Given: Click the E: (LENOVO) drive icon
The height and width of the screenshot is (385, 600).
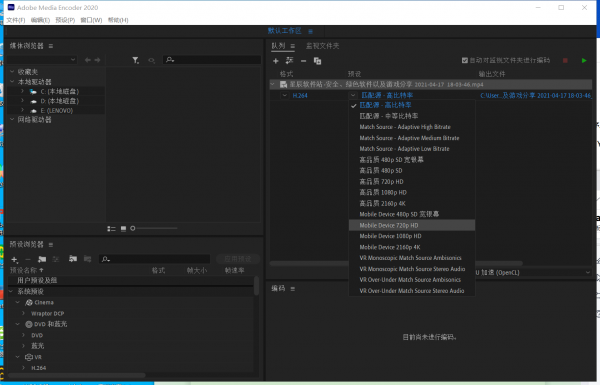Looking at the screenshot, I should coord(34,111).
